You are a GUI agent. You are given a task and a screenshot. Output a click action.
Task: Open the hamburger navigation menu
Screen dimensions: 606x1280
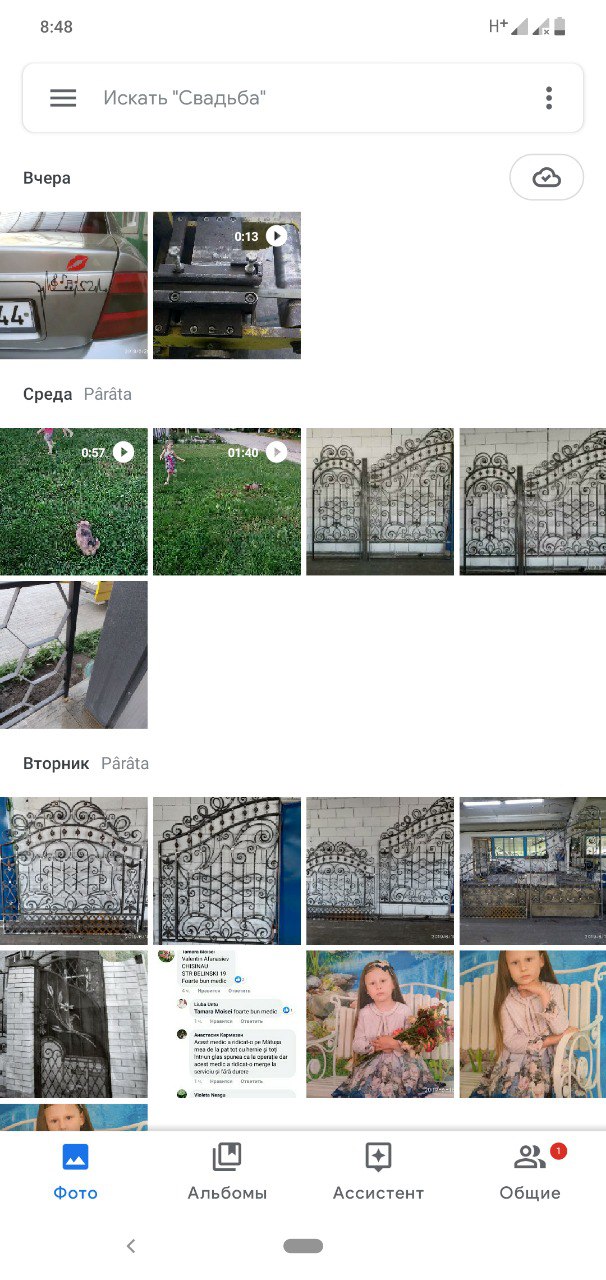point(63,98)
